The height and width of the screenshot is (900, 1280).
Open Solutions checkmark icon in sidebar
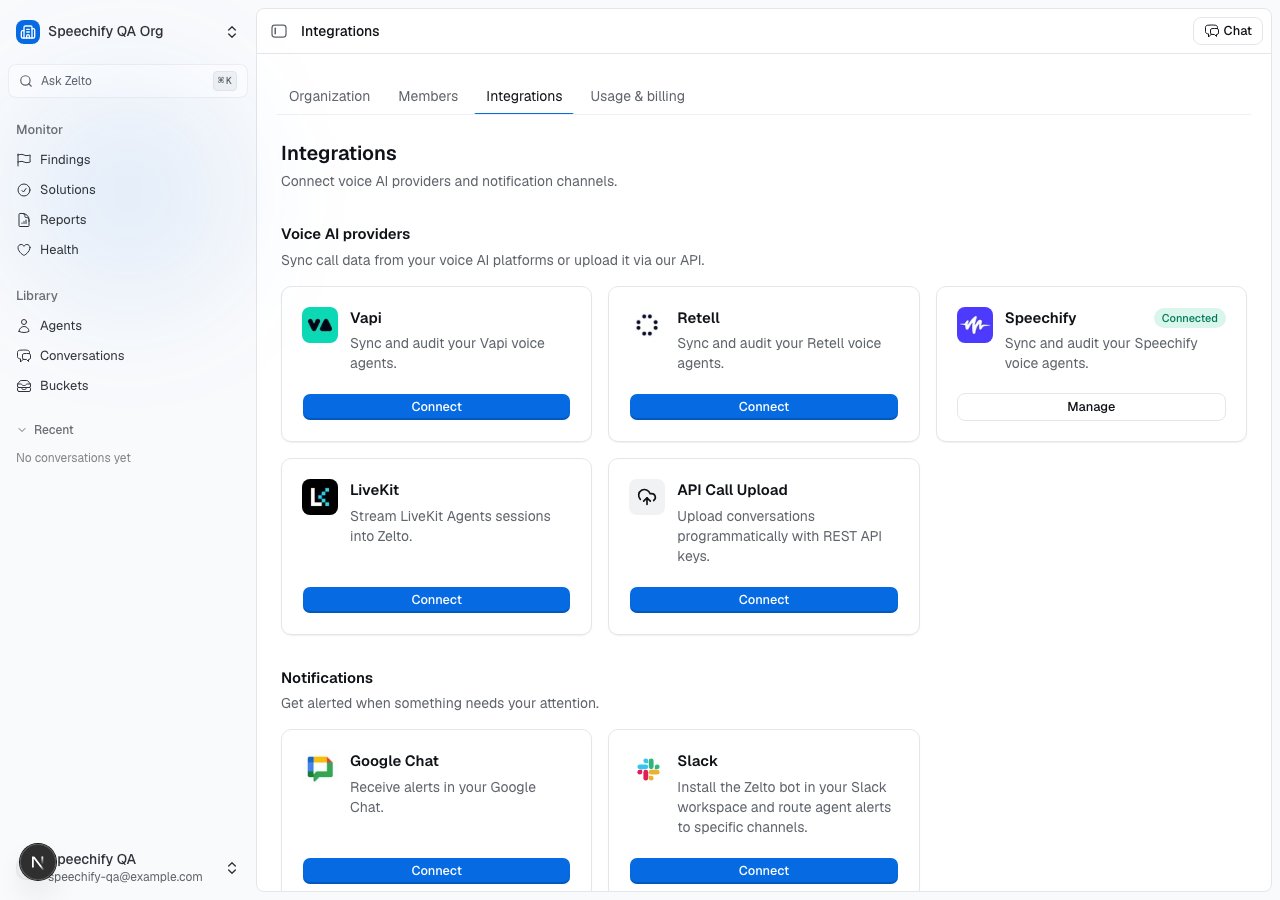pyautogui.click(x=24, y=190)
